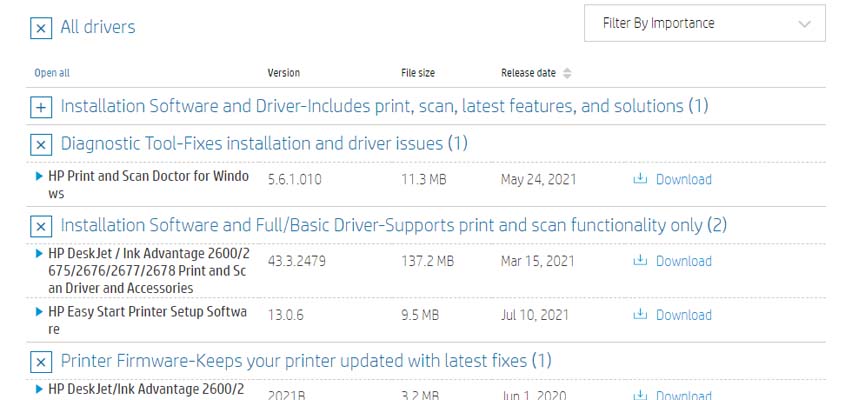Open 'HP DeskJet / Ink Advantage 2600' driver entry

pos(149,270)
